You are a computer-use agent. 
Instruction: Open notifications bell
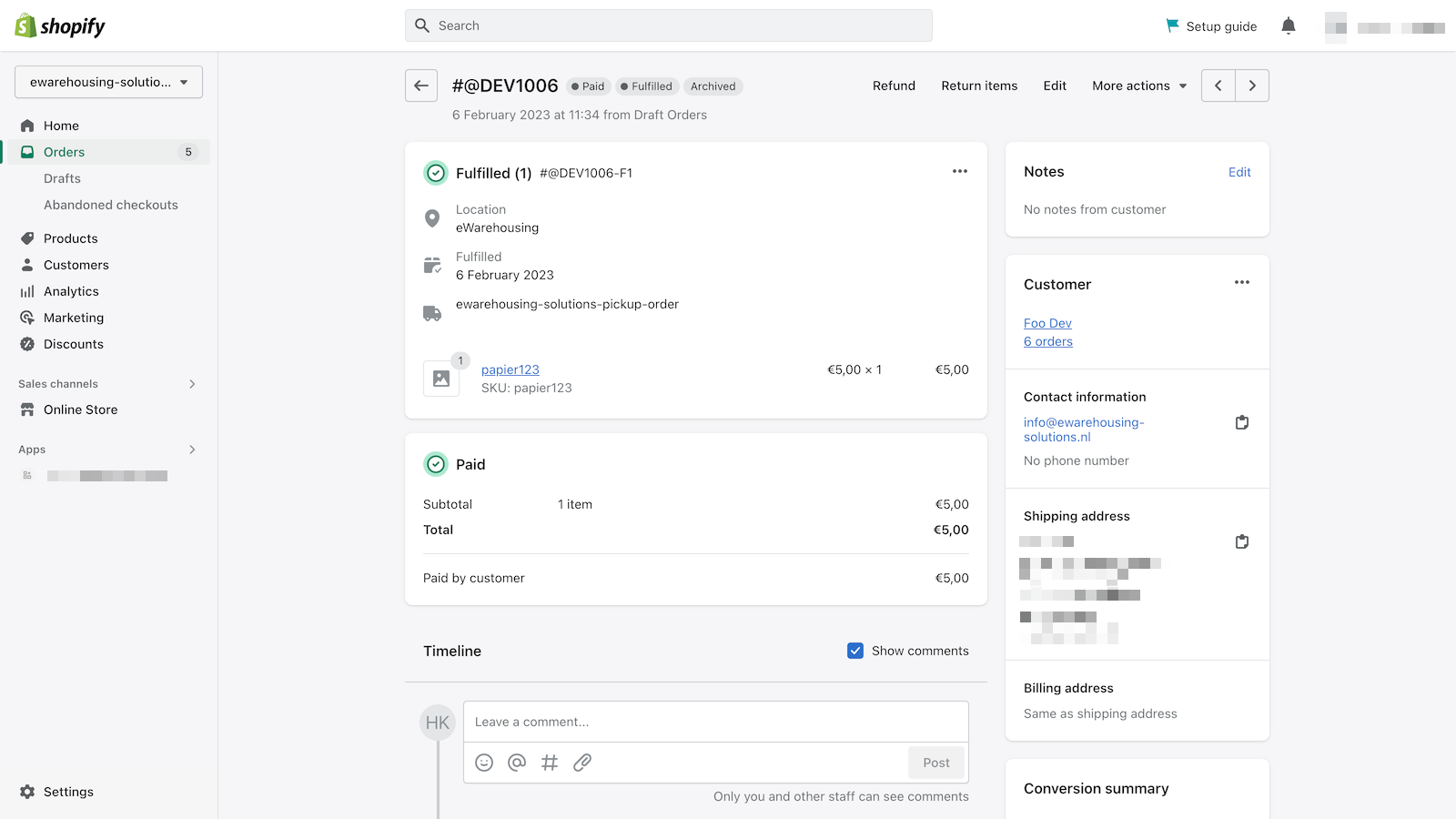tap(1289, 25)
